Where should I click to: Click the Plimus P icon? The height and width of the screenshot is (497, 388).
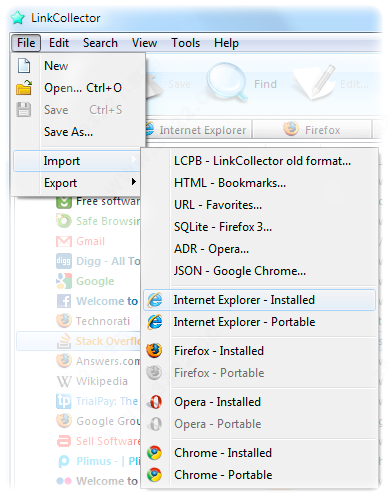(64, 461)
